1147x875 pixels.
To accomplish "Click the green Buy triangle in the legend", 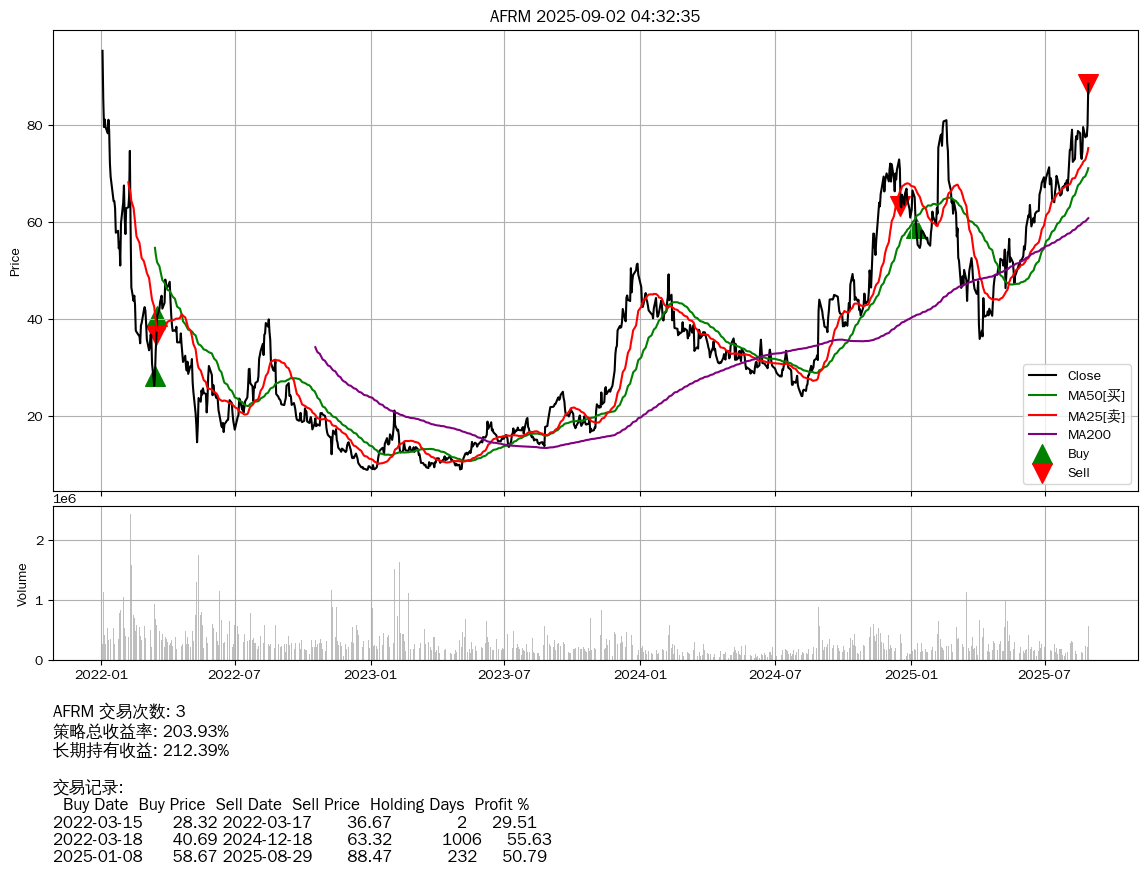I will pos(1042,454).
